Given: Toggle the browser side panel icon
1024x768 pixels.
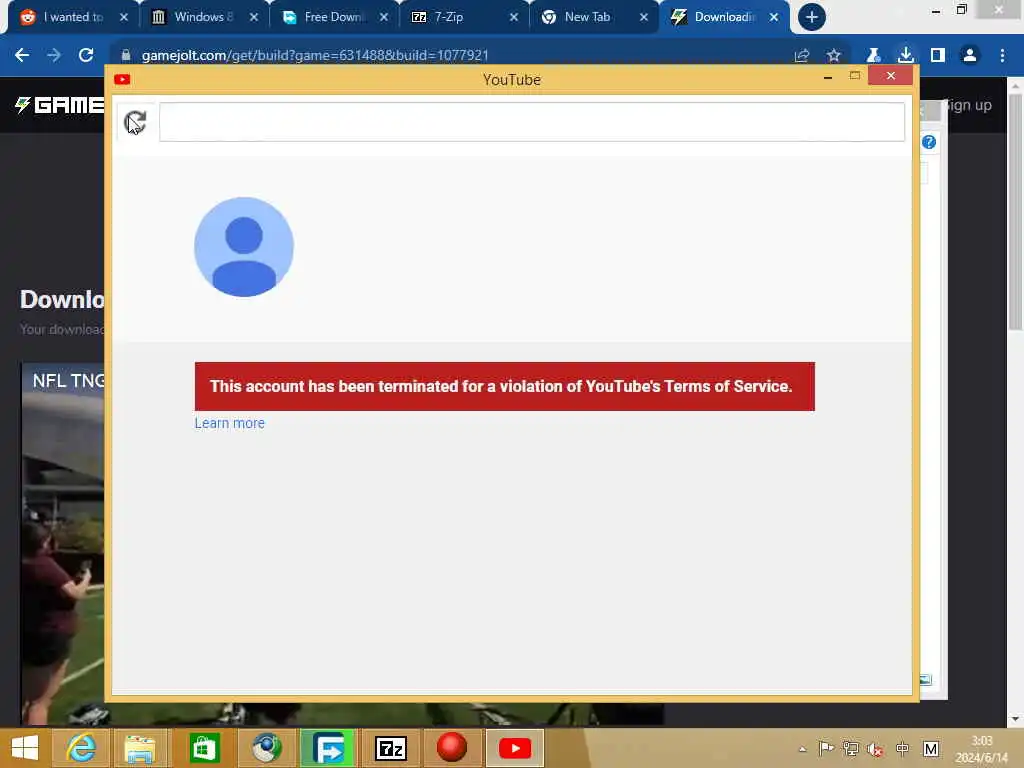Looking at the screenshot, I should pyautogui.click(x=938, y=56).
